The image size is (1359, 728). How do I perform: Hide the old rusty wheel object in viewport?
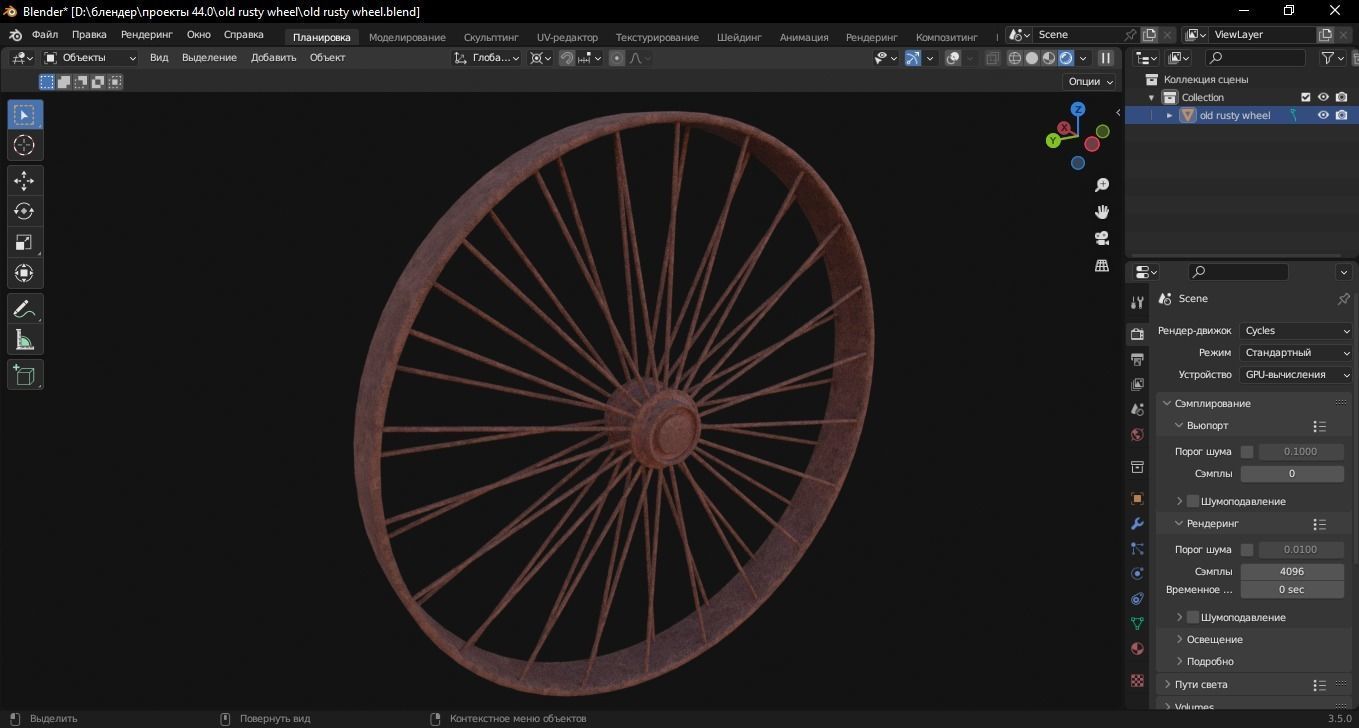click(x=1323, y=114)
